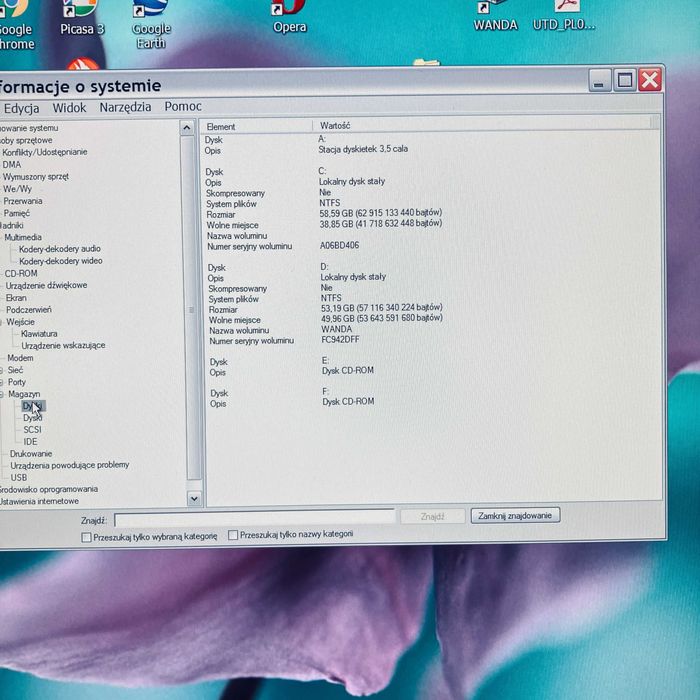Select Kodery-dekodery wideo in the tree
700x700 pixels.
click(x=61, y=261)
